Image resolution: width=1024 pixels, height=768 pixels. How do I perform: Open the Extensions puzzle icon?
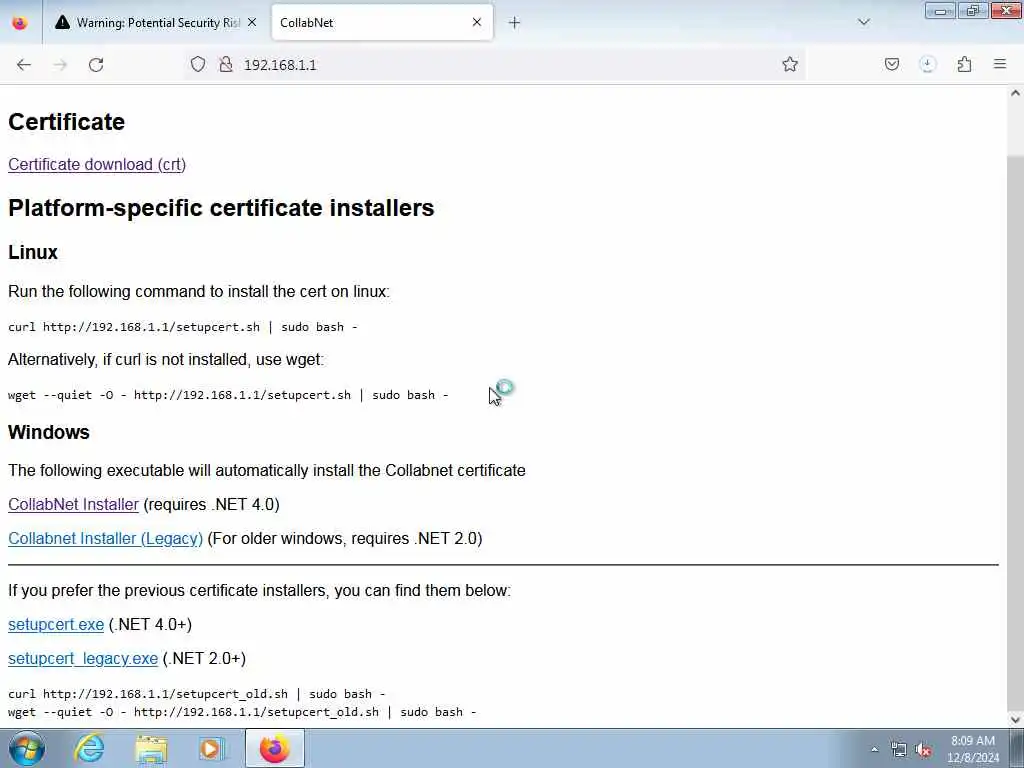pos(964,64)
